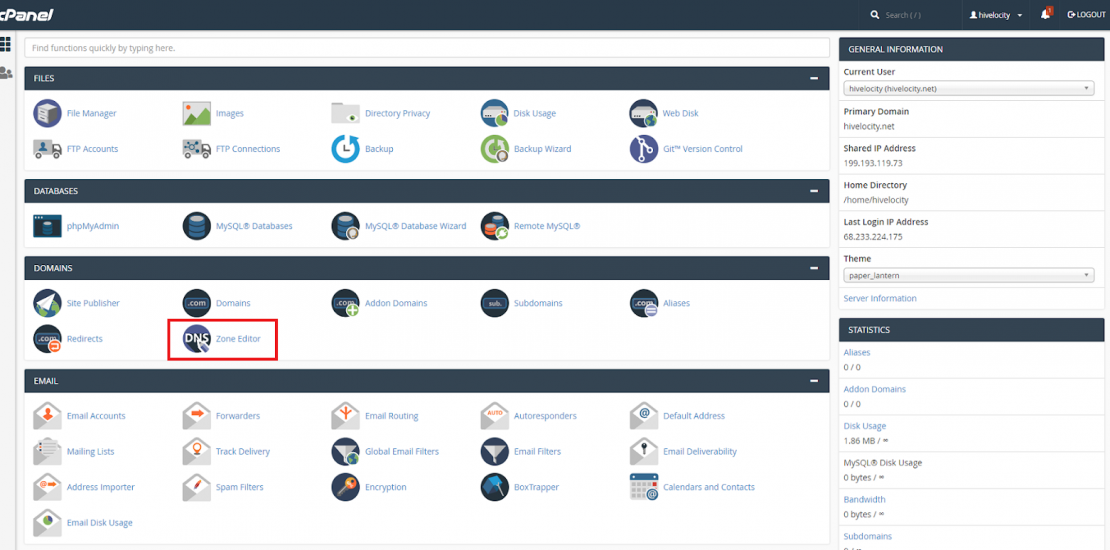Open the Spam Filters icon

197,486
